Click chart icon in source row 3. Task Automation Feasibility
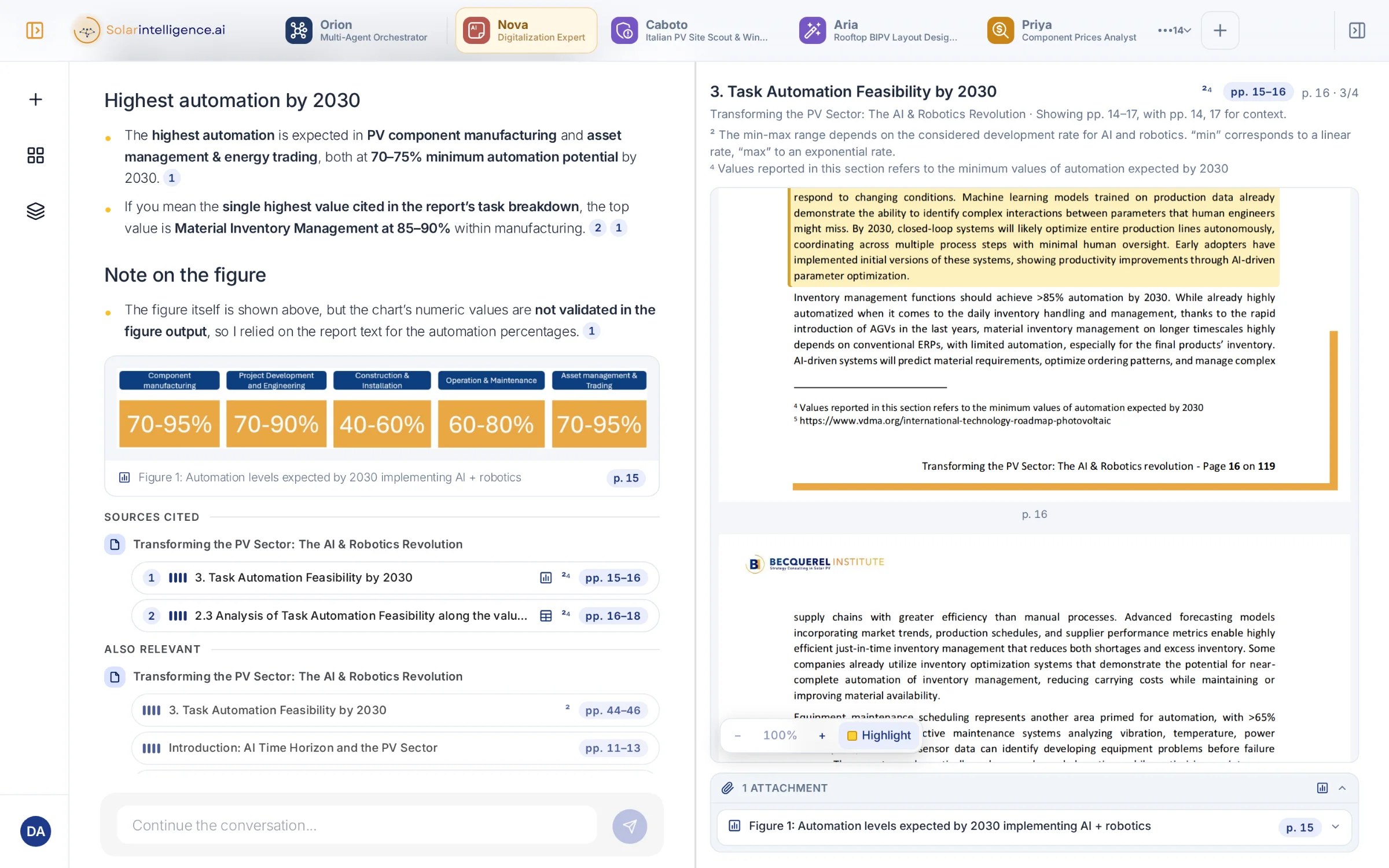This screenshot has width=1389, height=868. (x=545, y=578)
